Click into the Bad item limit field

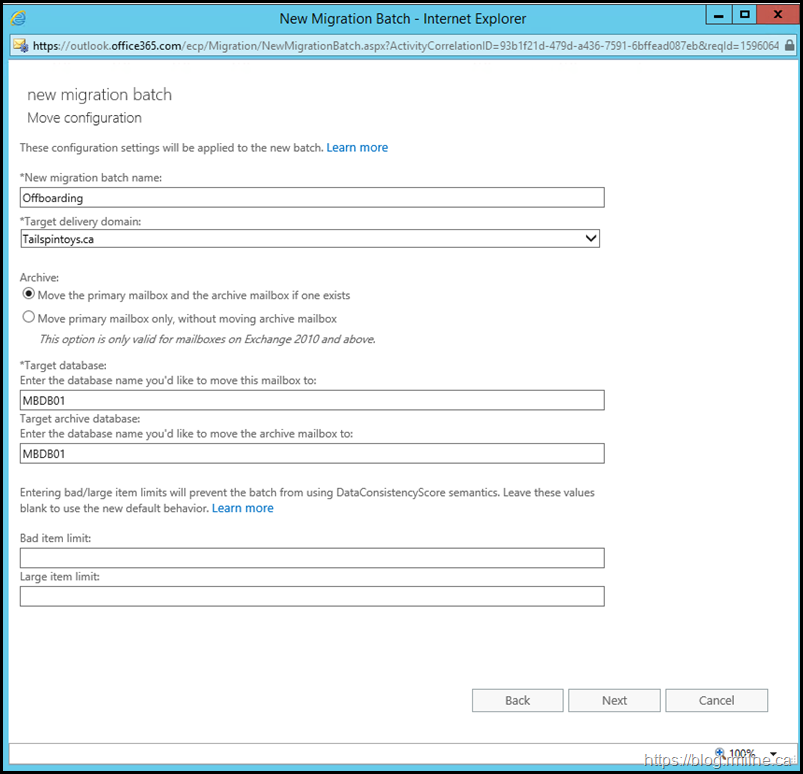[312, 558]
